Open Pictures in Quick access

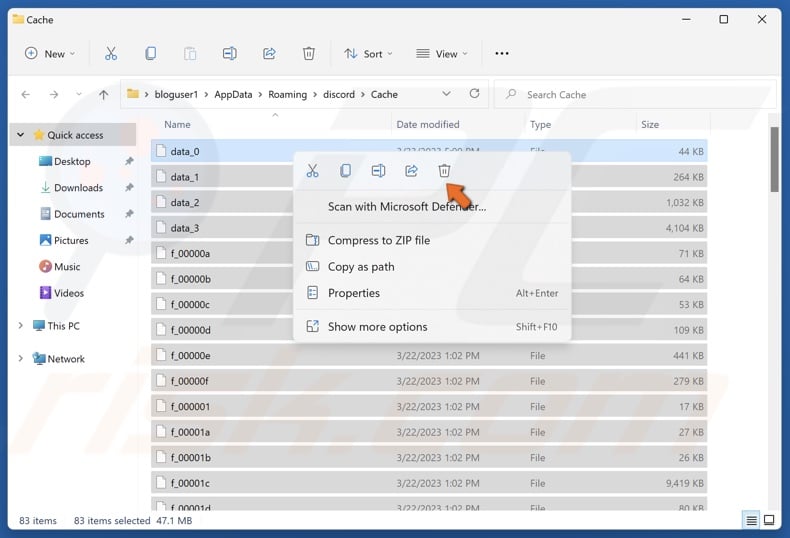[x=71, y=240]
